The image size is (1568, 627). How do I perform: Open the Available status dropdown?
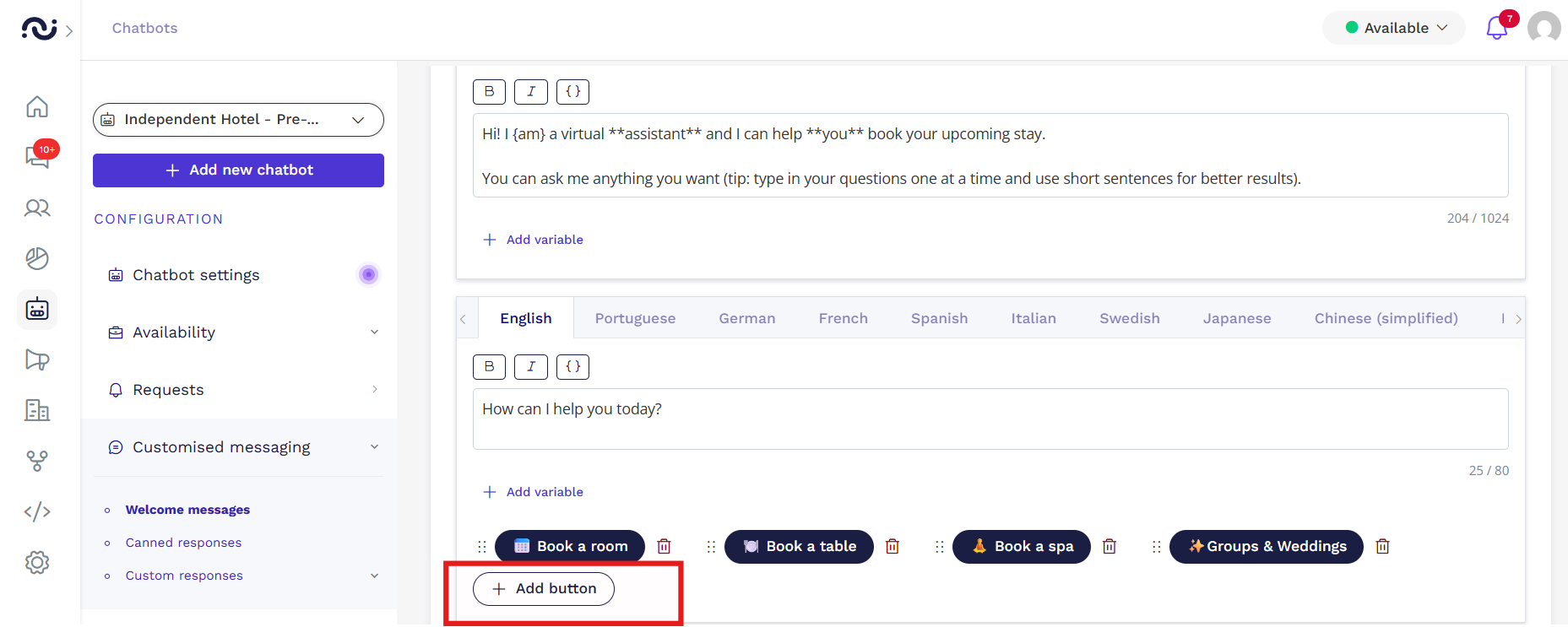(x=1394, y=28)
